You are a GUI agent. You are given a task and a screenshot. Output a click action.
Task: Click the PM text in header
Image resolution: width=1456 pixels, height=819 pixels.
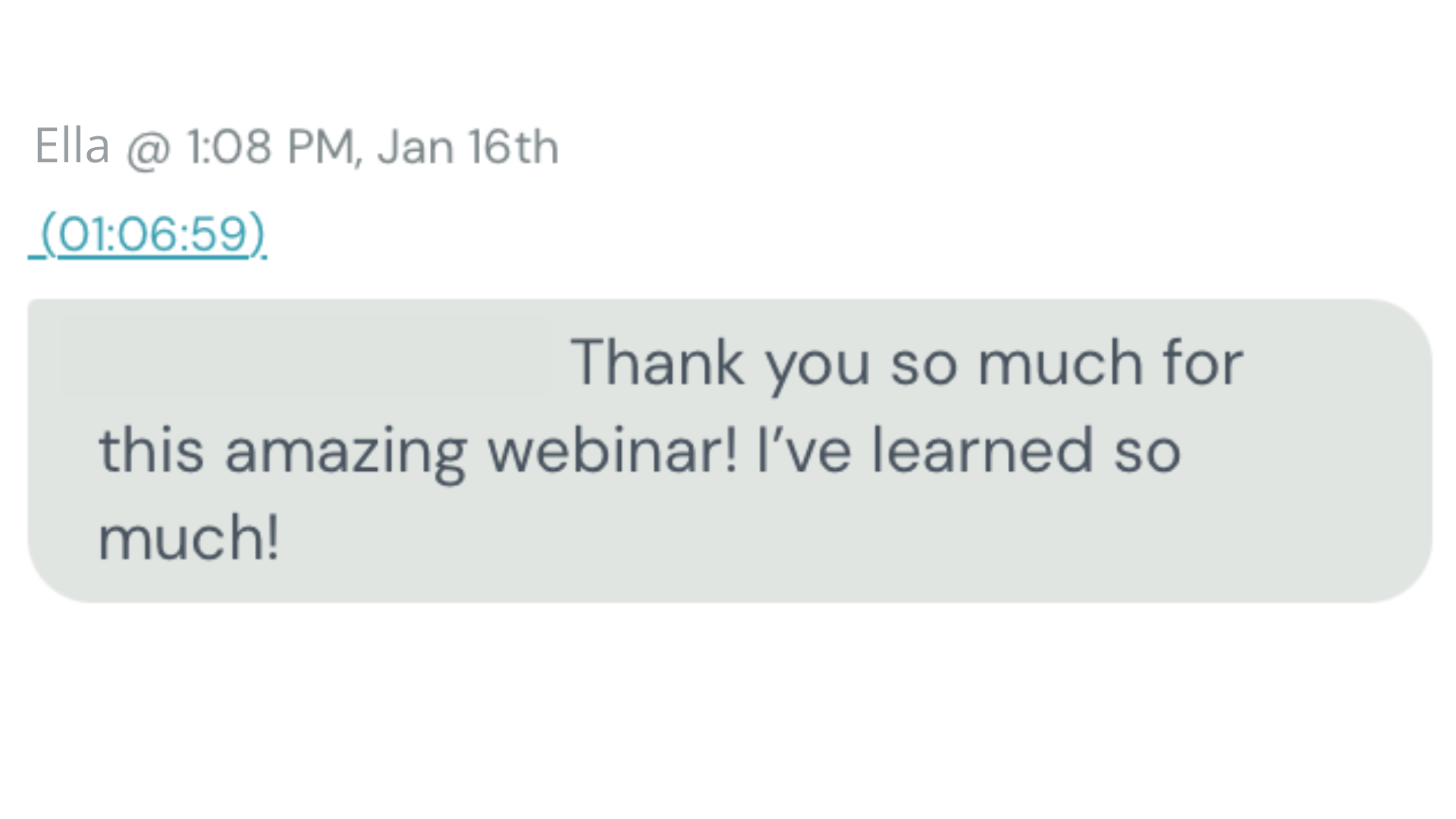coord(320,146)
